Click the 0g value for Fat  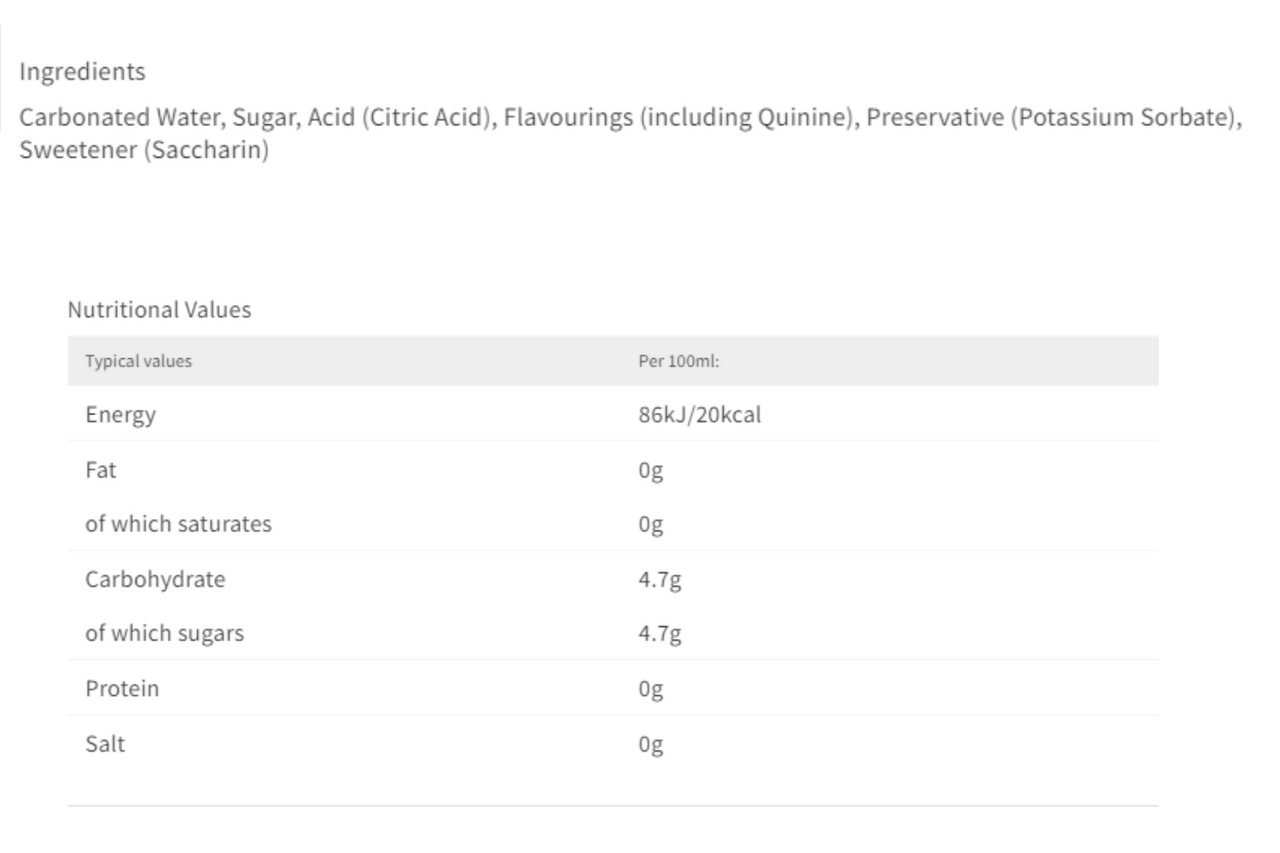click(x=651, y=470)
